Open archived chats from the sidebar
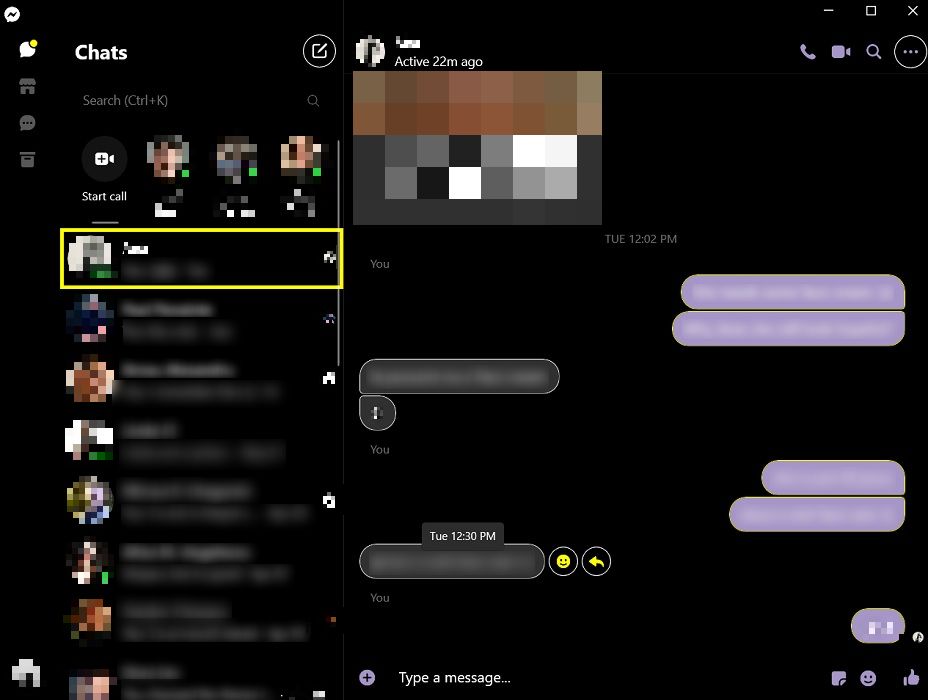928x700 pixels. point(27,159)
